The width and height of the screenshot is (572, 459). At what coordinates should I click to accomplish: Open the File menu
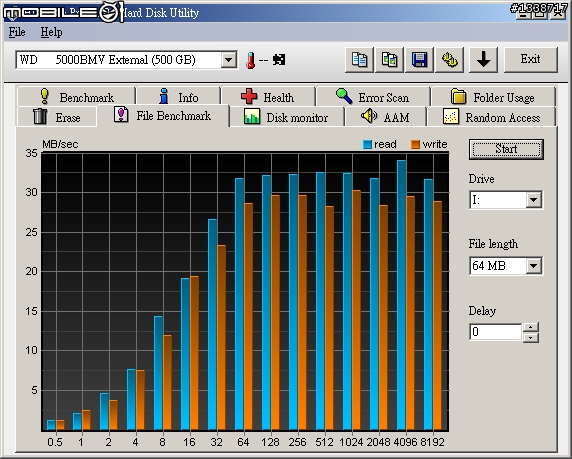(17, 32)
